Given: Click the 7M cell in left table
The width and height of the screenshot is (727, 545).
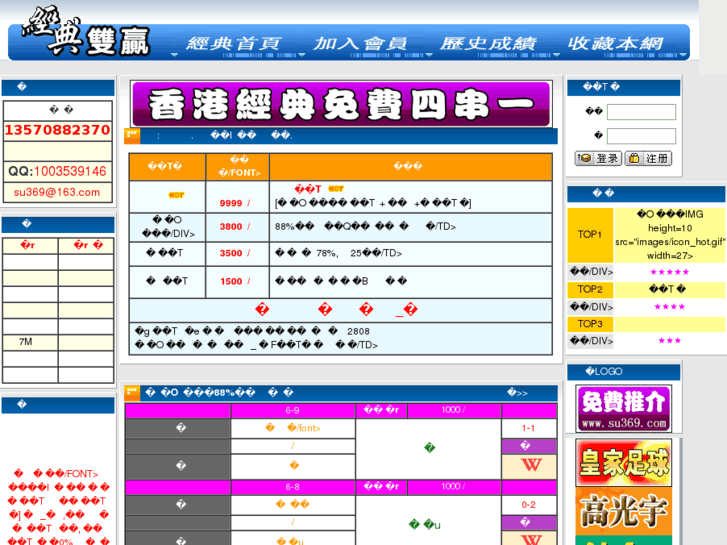Looking at the screenshot, I should click(x=30, y=342).
